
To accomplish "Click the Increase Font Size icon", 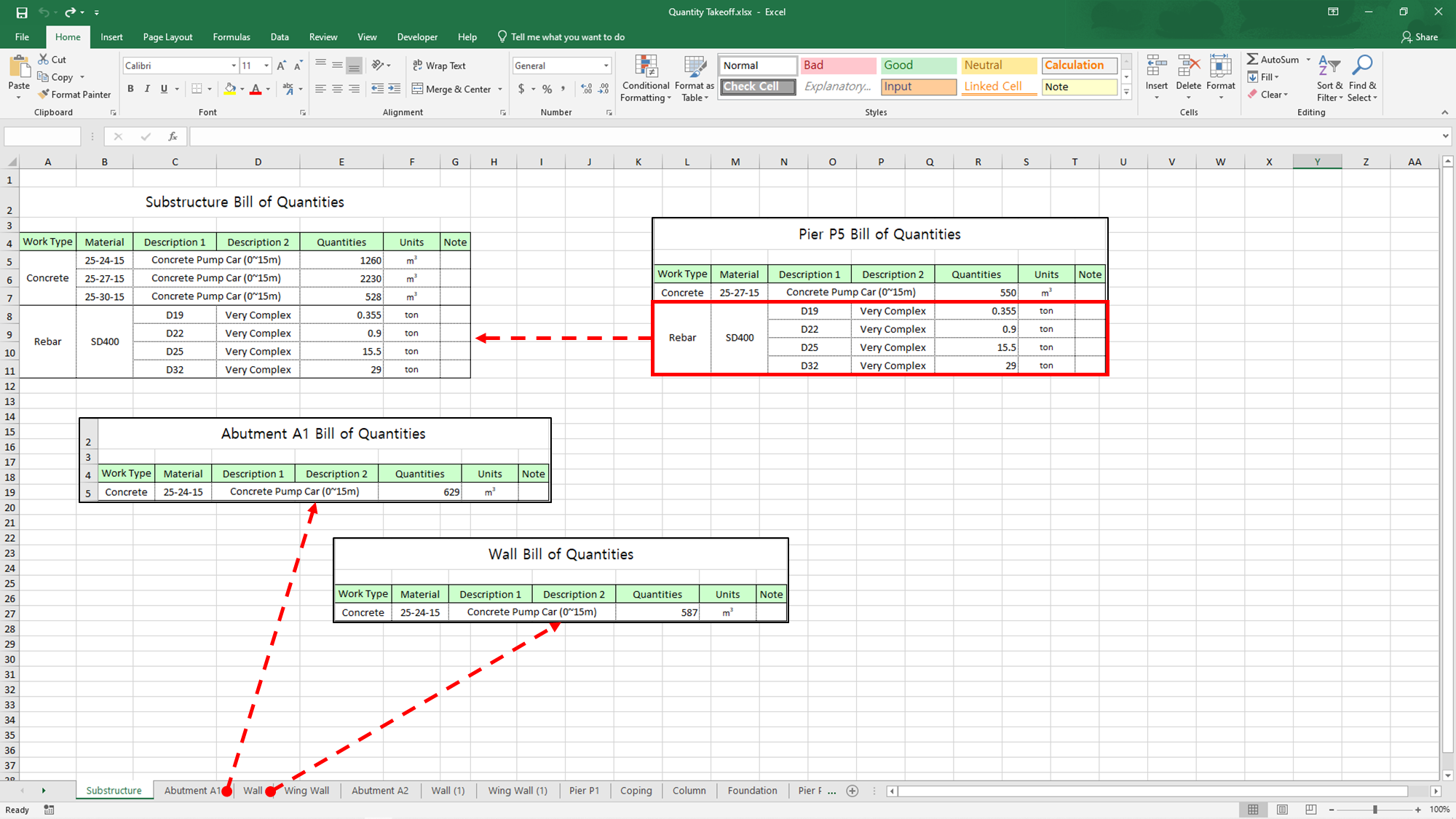I will pos(281,66).
